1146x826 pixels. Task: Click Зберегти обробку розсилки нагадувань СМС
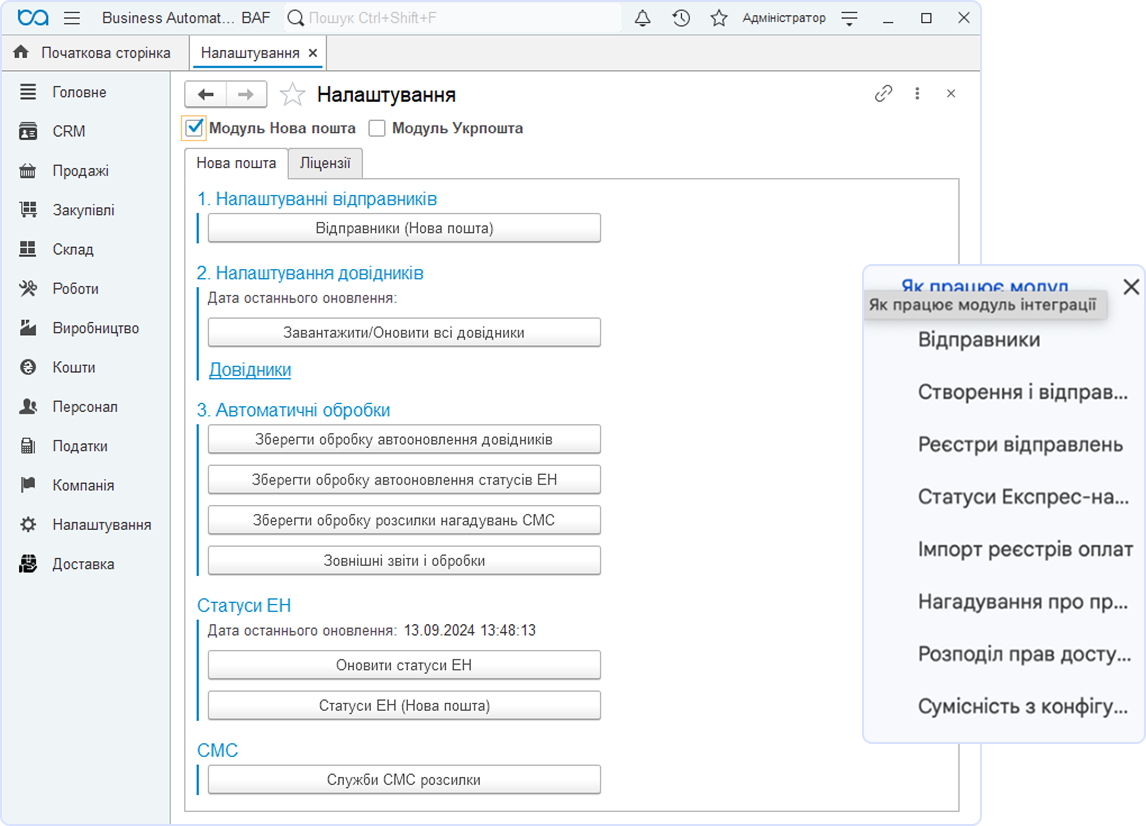coord(404,520)
